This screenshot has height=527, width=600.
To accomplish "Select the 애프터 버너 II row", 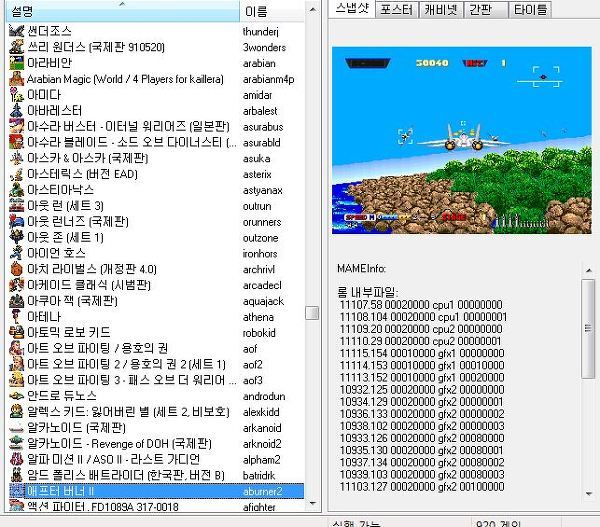I will pyautogui.click(x=156, y=491).
